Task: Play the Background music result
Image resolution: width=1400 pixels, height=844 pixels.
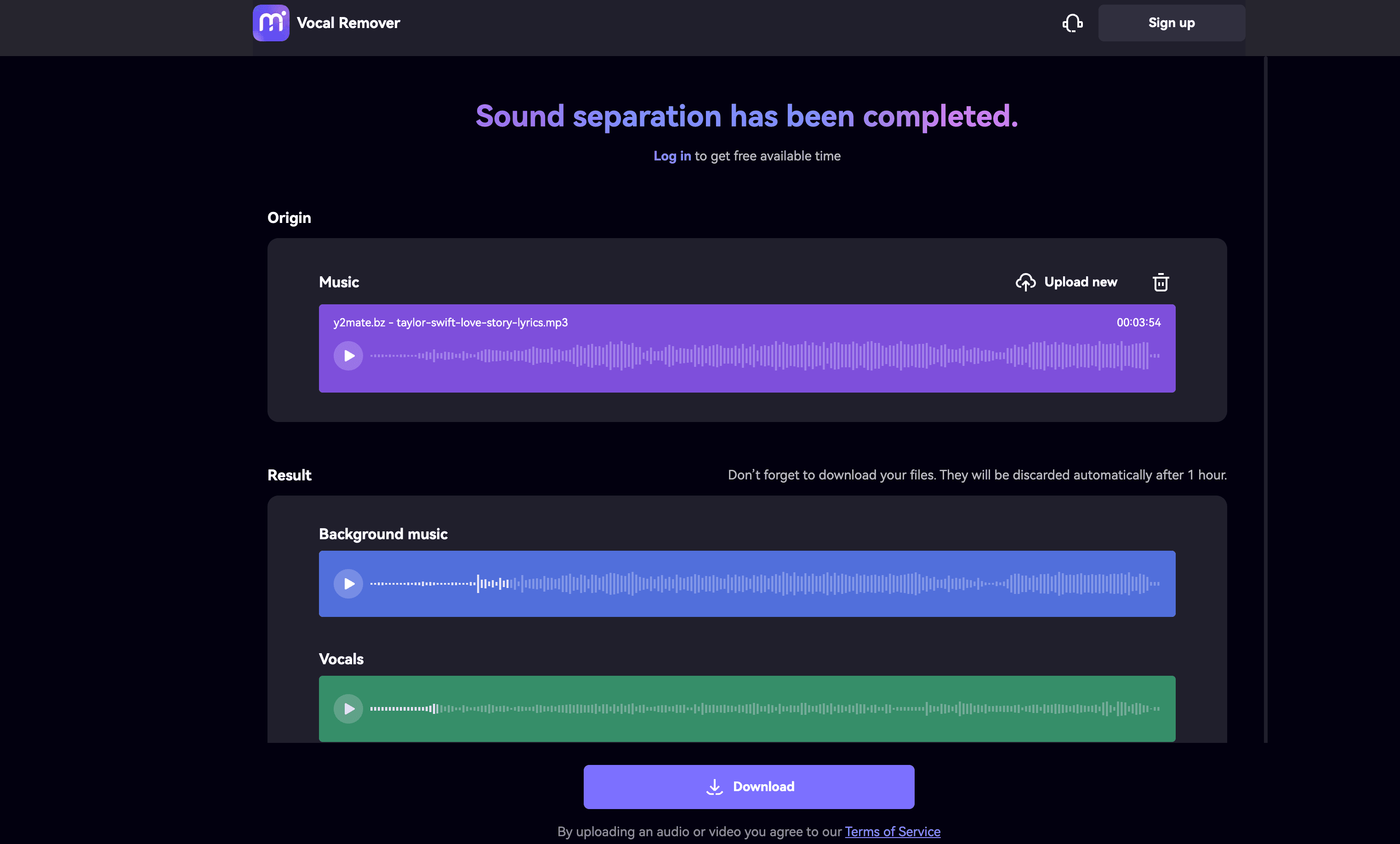Action: click(348, 584)
